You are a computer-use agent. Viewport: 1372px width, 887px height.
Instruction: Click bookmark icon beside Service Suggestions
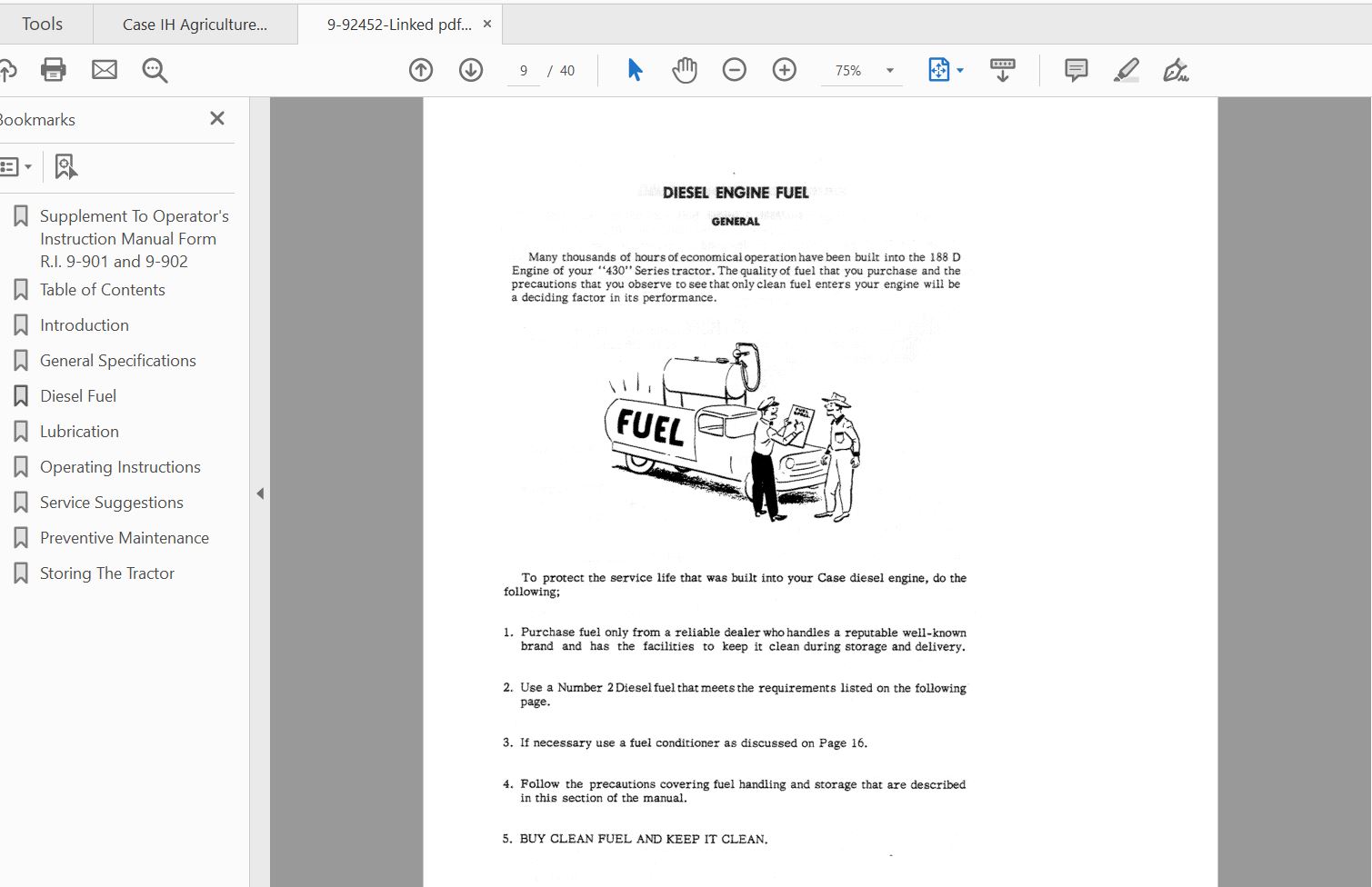point(21,503)
